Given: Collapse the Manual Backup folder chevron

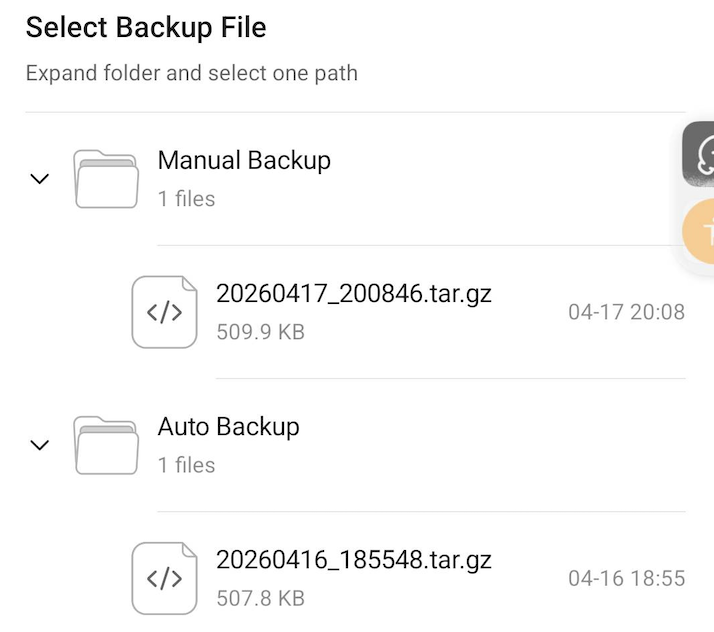Looking at the screenshot, I should pos(40,178).
